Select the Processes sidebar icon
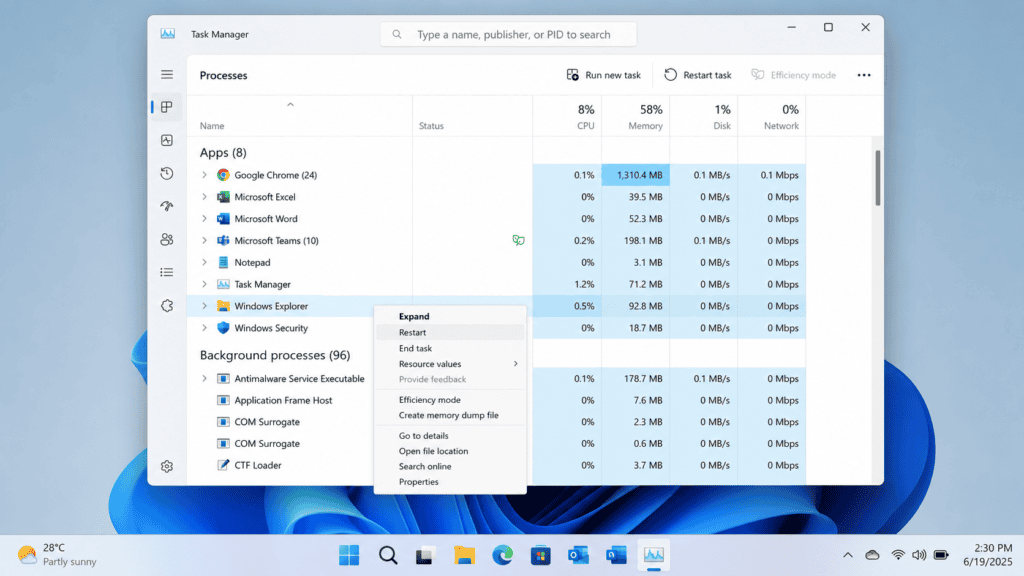Screen dimensions: 1024x576 167,107
